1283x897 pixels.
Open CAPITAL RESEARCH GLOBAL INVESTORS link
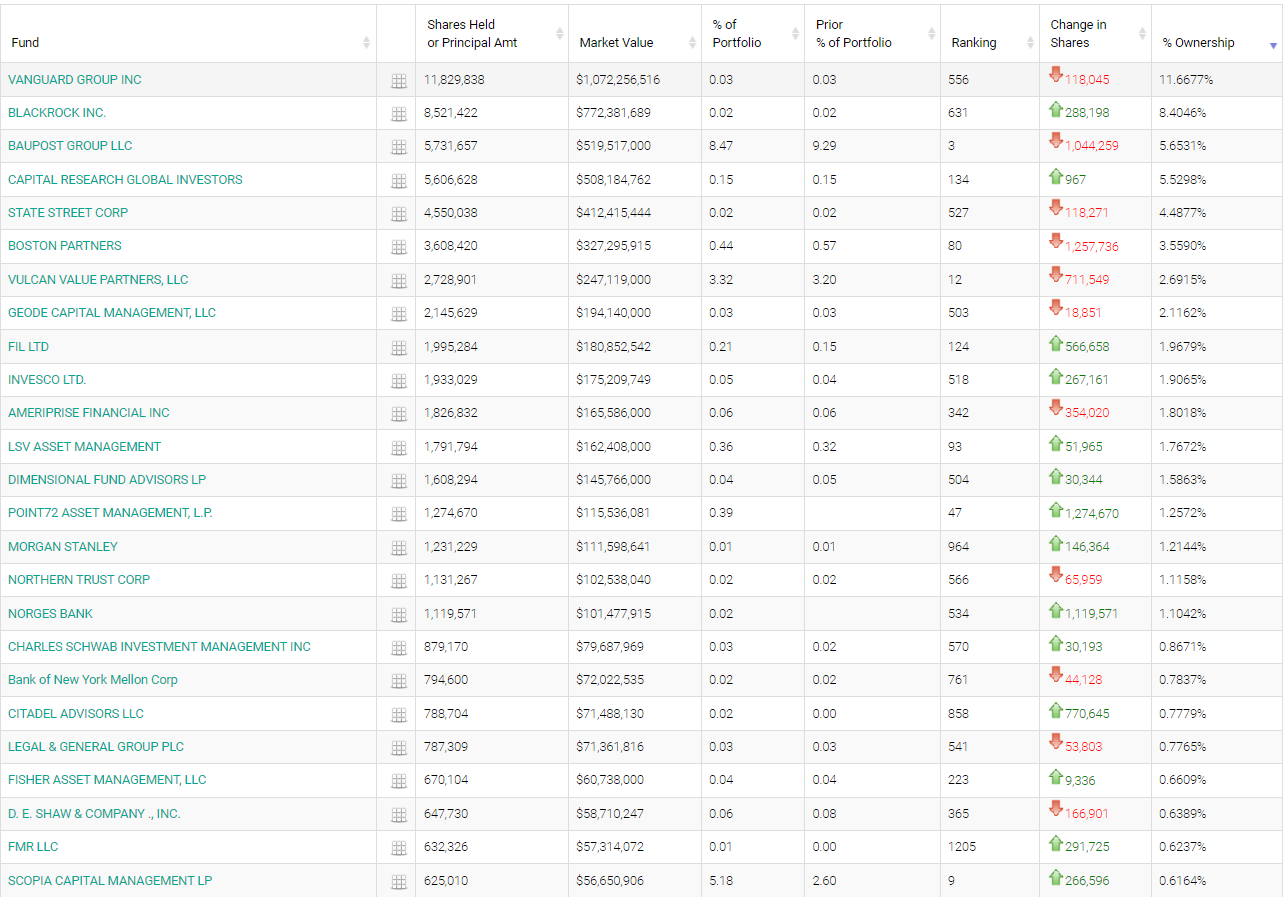pos(125,180)
